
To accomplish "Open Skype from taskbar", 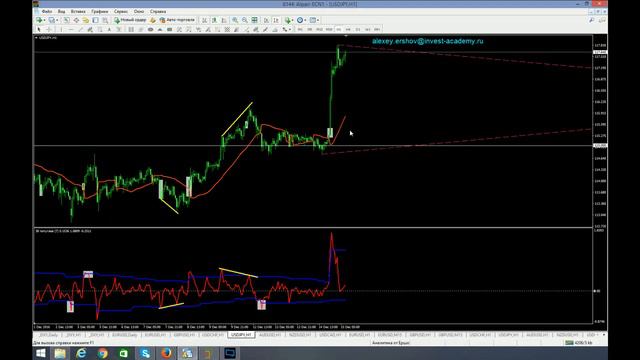I will pyautogui.click(x=145, y=353).
